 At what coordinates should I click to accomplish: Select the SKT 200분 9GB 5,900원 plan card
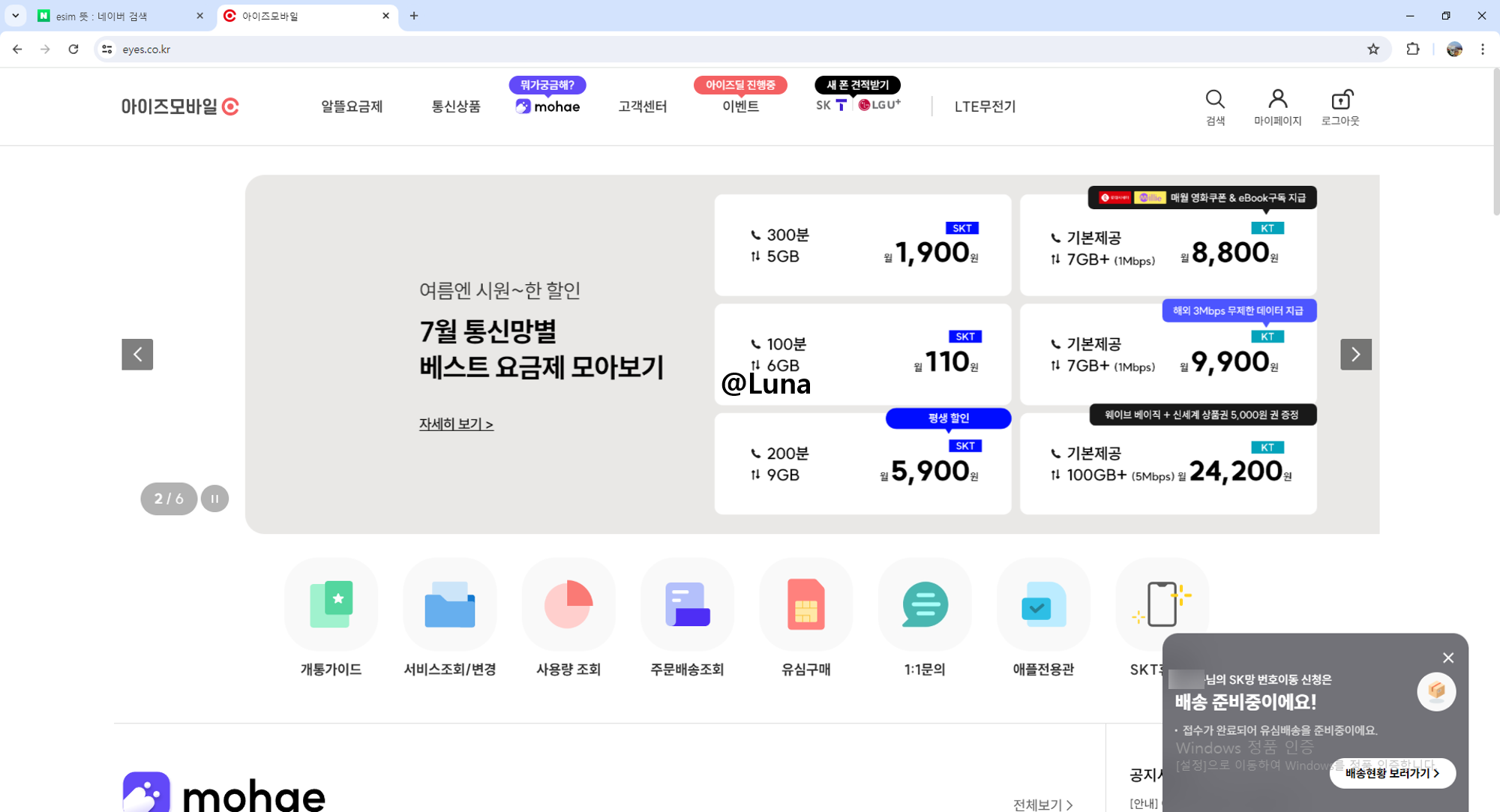(x=862, y=463)
